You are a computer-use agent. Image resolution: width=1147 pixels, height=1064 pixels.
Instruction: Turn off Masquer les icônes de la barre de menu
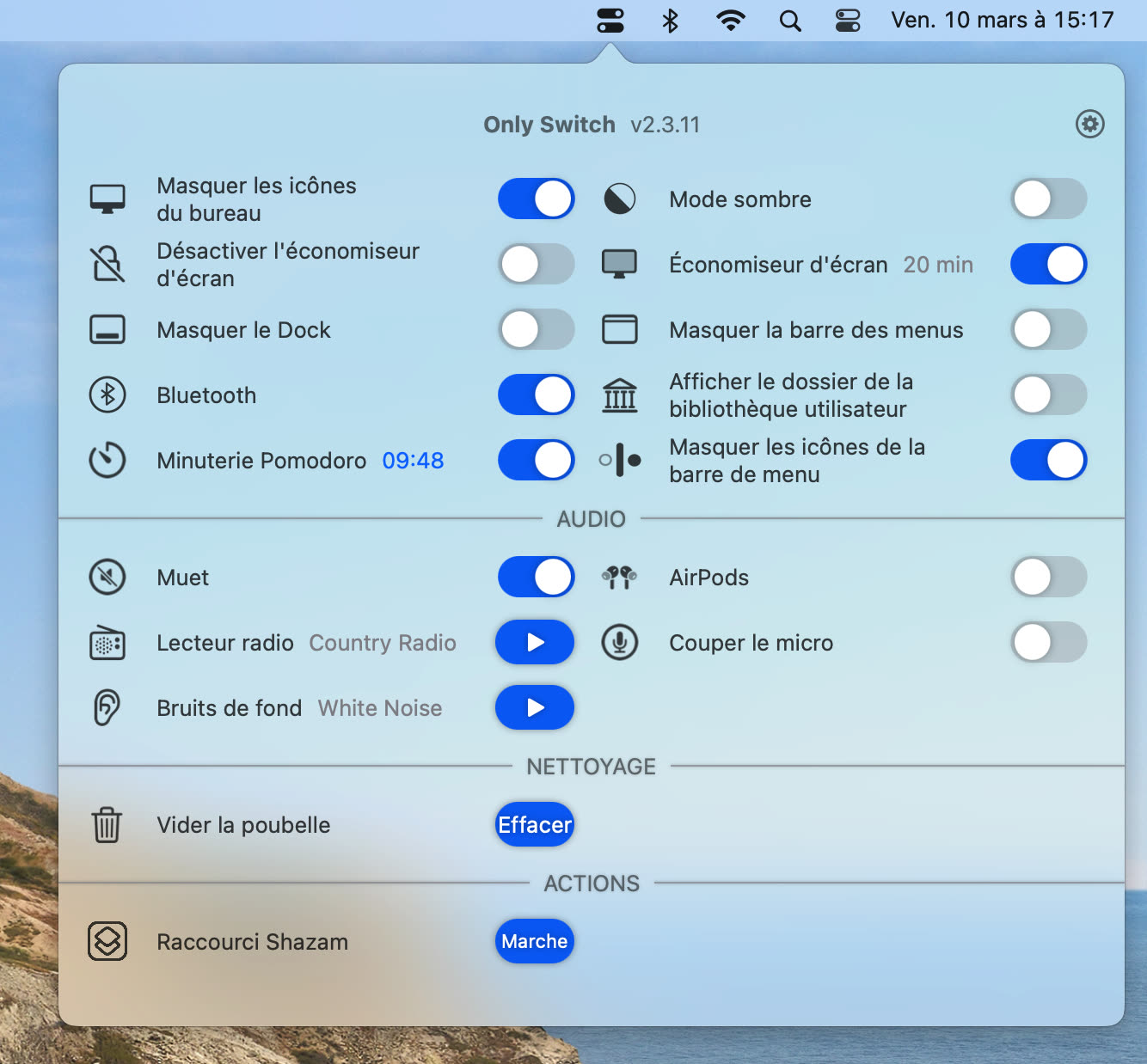click(1048, 460)
